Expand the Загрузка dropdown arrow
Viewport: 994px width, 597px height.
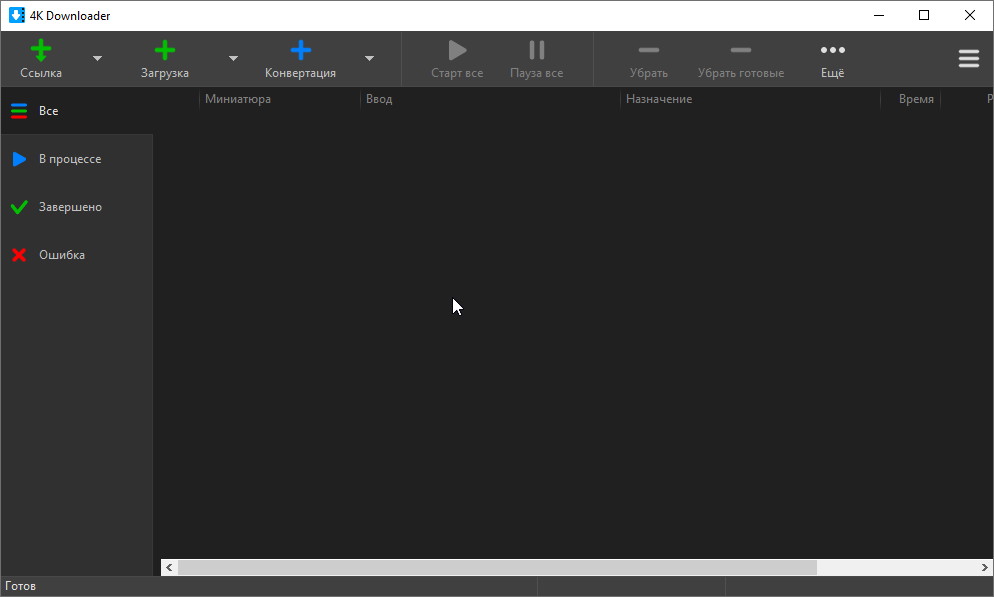coord(233,59)
